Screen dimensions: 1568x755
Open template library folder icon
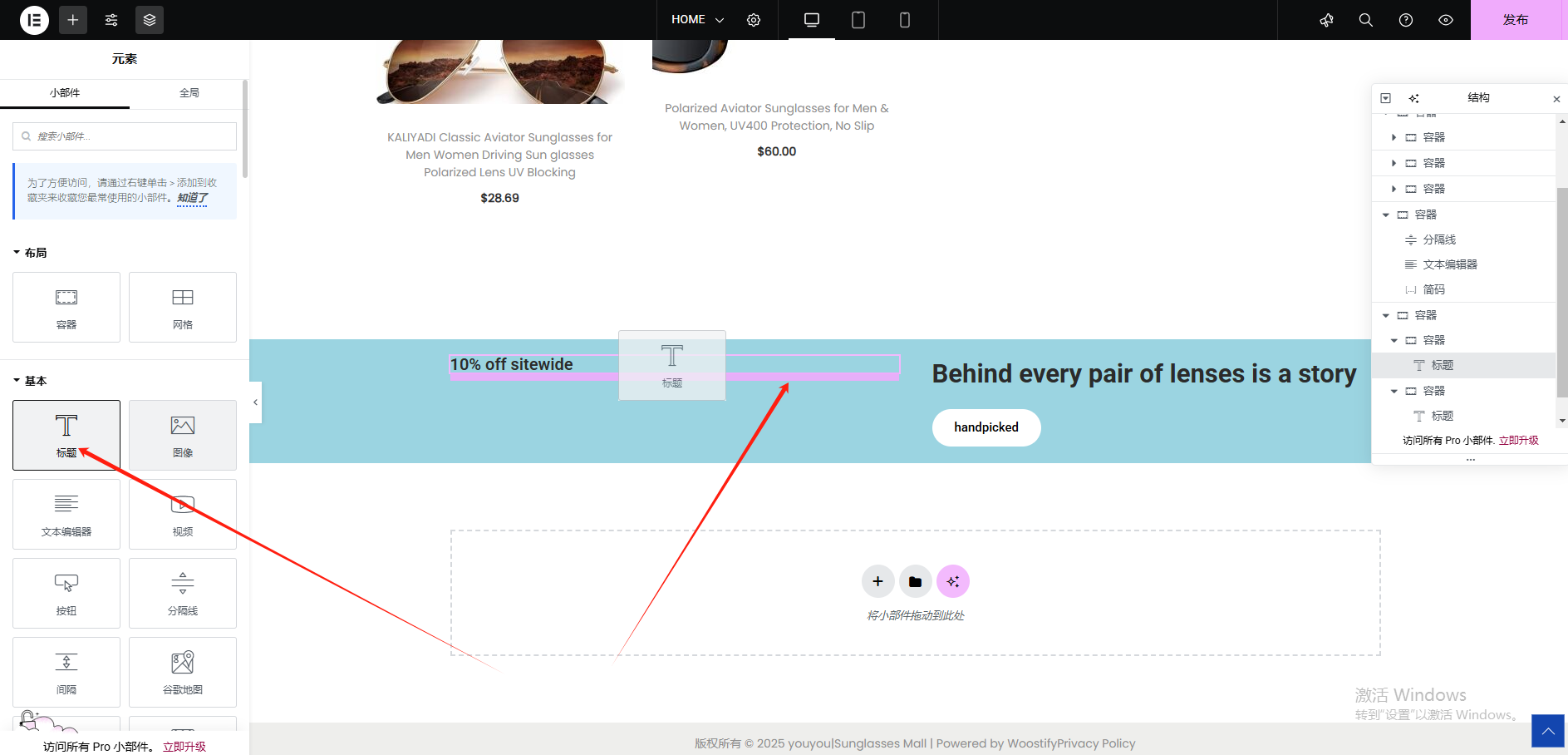click(x=915, y=581)
